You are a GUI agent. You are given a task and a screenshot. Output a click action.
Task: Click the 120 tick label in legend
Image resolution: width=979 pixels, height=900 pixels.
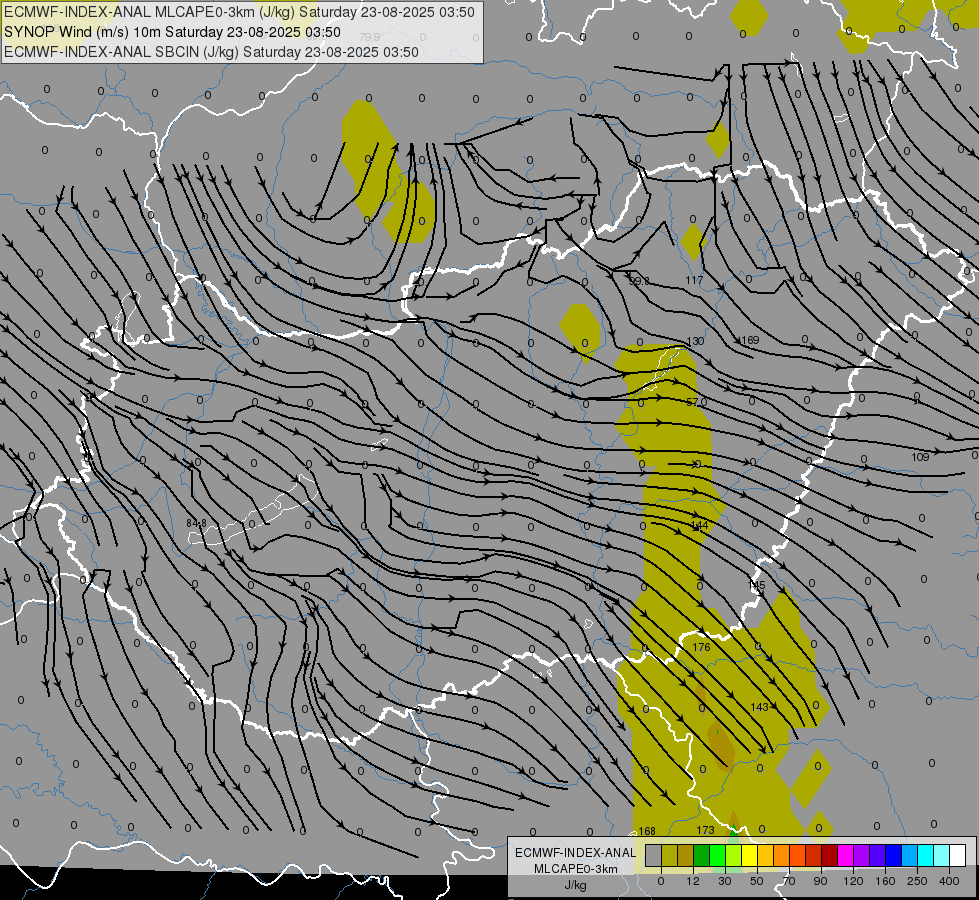[x=853, y=881]
